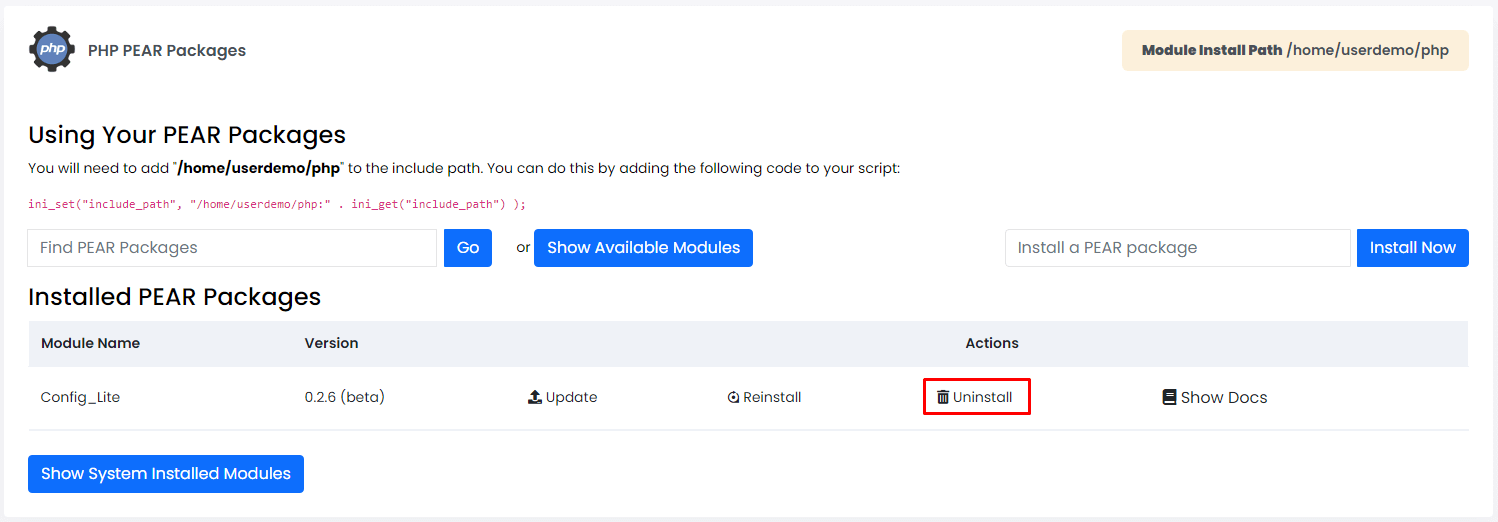Reinstall the Config_Lite package
The width and height of the screenshot is (1498, 522).
[x=764, y=397]
